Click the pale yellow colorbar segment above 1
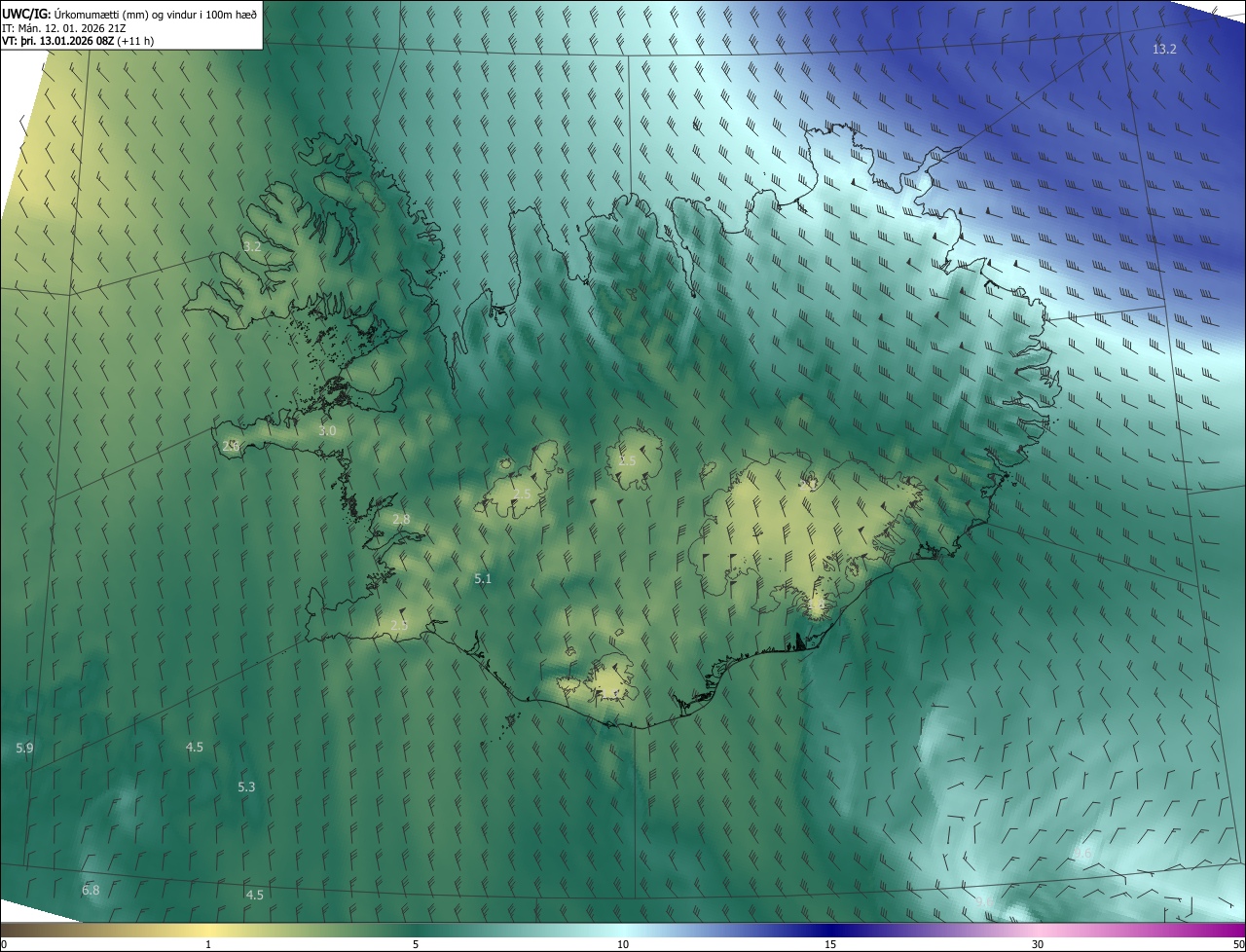The image size is (1246, 952). [x=208, y=931]
